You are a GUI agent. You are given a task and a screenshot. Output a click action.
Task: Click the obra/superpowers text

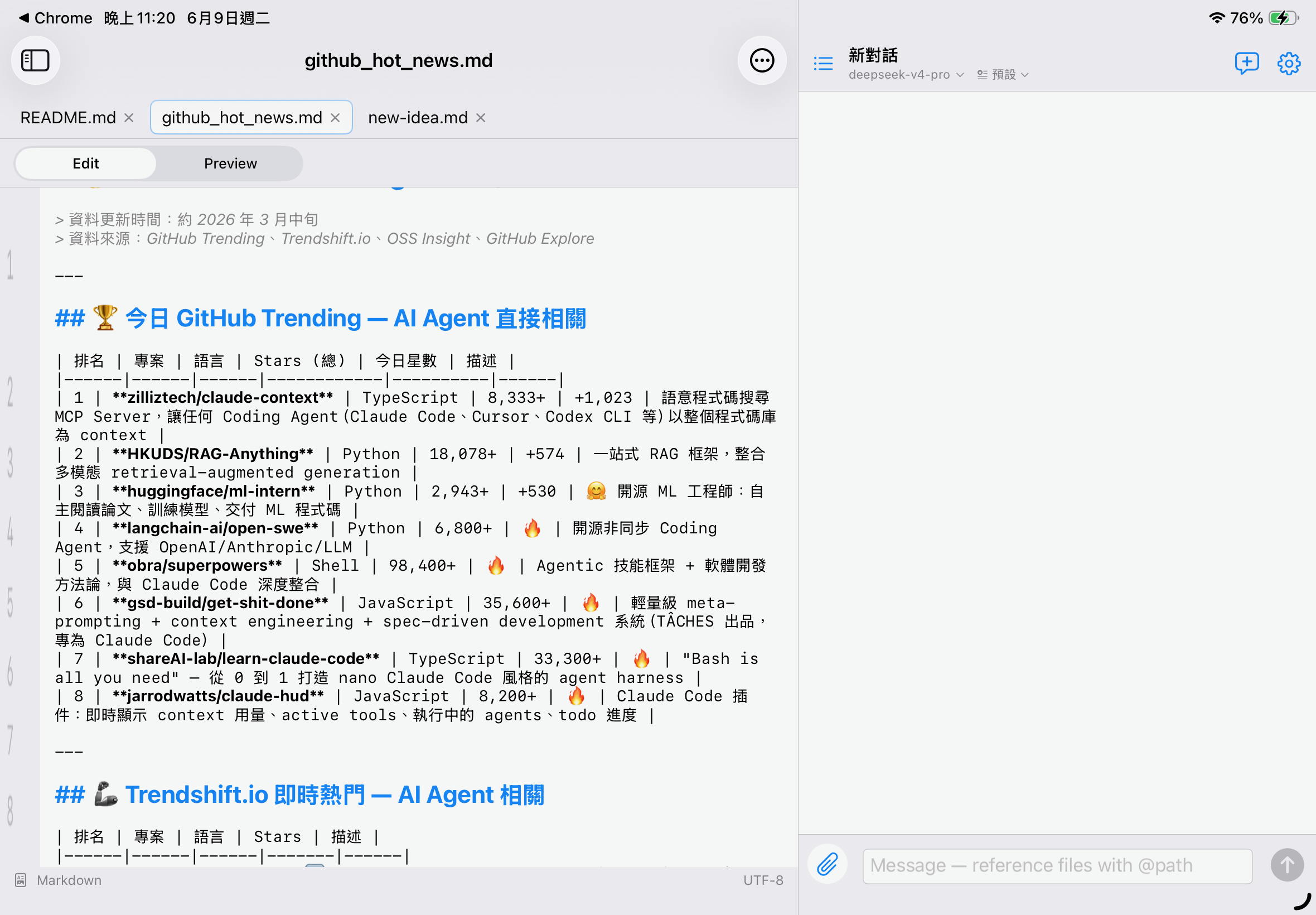coord(197,565)
